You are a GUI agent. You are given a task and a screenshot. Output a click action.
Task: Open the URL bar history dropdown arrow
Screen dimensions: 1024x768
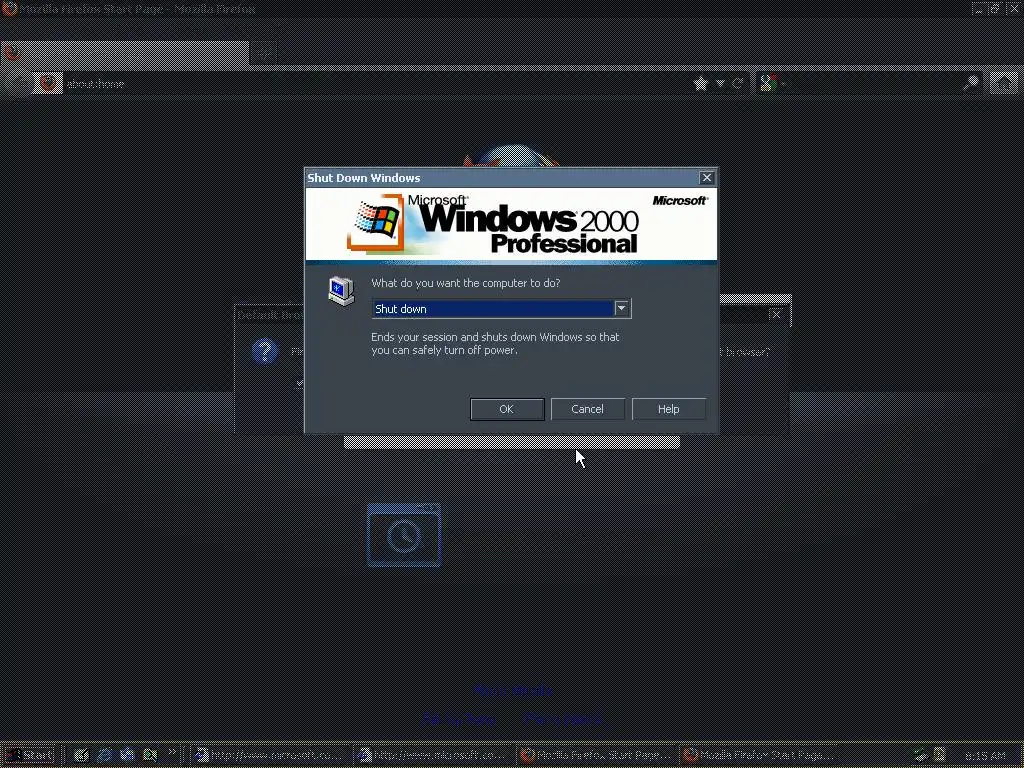point(720,84)
